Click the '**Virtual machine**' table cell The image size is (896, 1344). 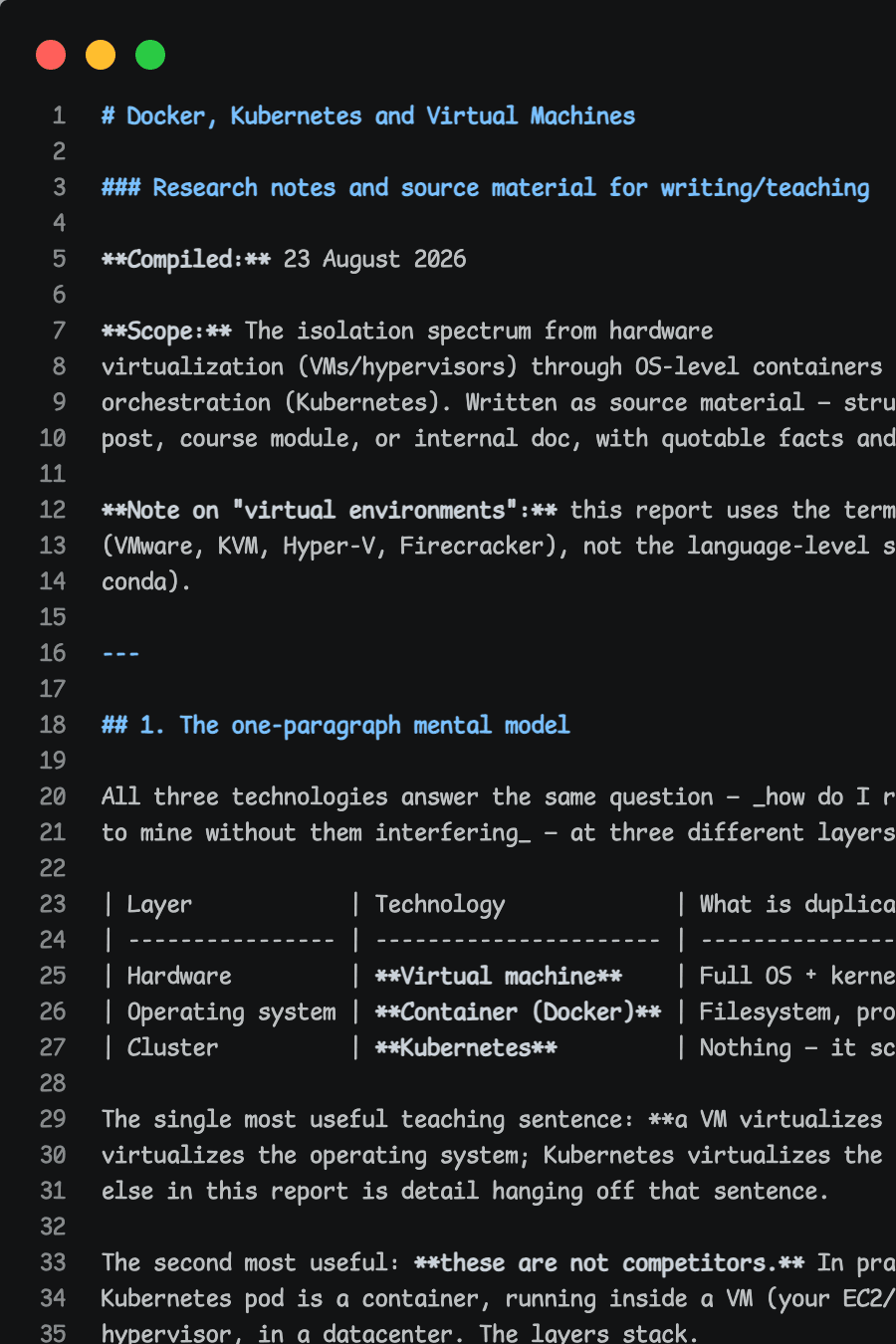click(x=499, y=976)
